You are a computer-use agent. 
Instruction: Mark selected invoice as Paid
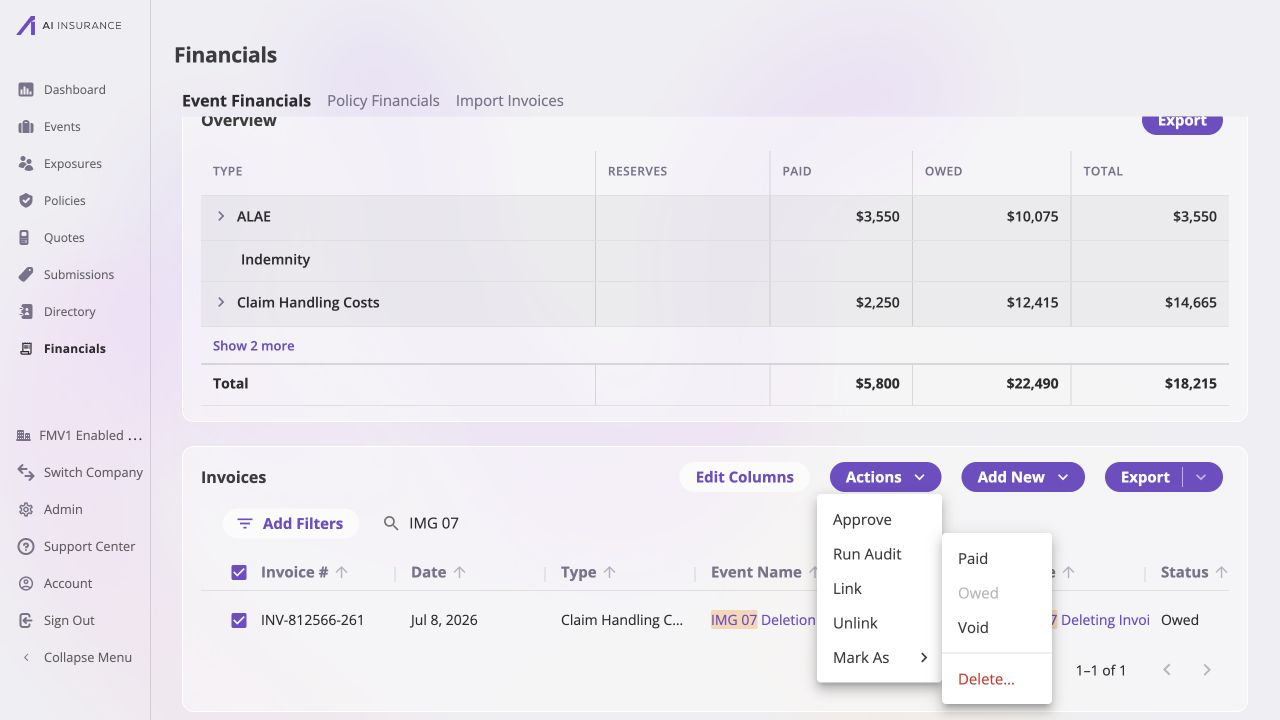(997, 559)
